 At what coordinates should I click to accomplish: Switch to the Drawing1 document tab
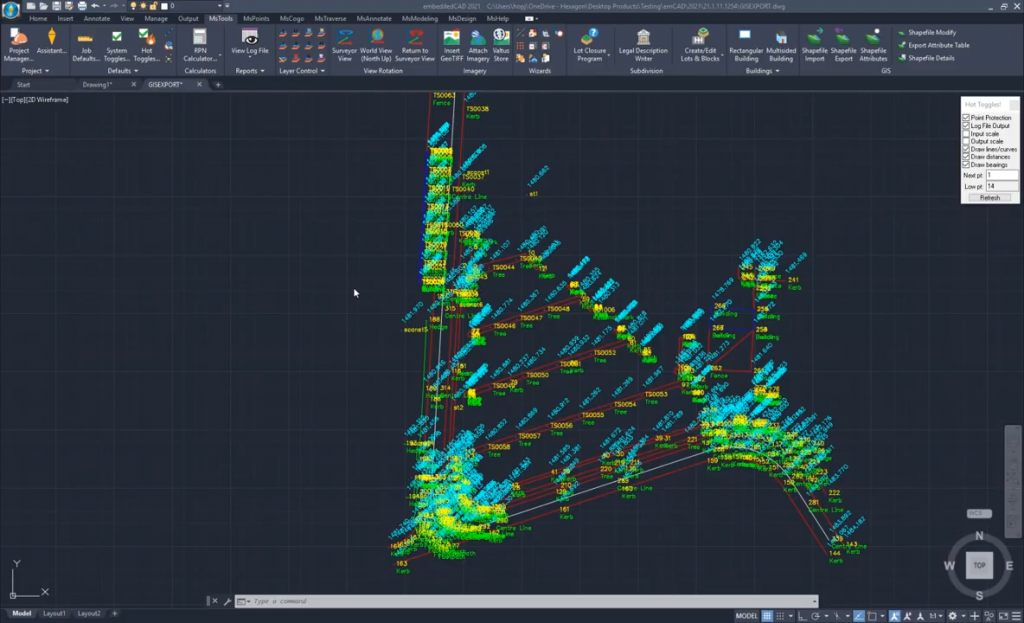97,85
